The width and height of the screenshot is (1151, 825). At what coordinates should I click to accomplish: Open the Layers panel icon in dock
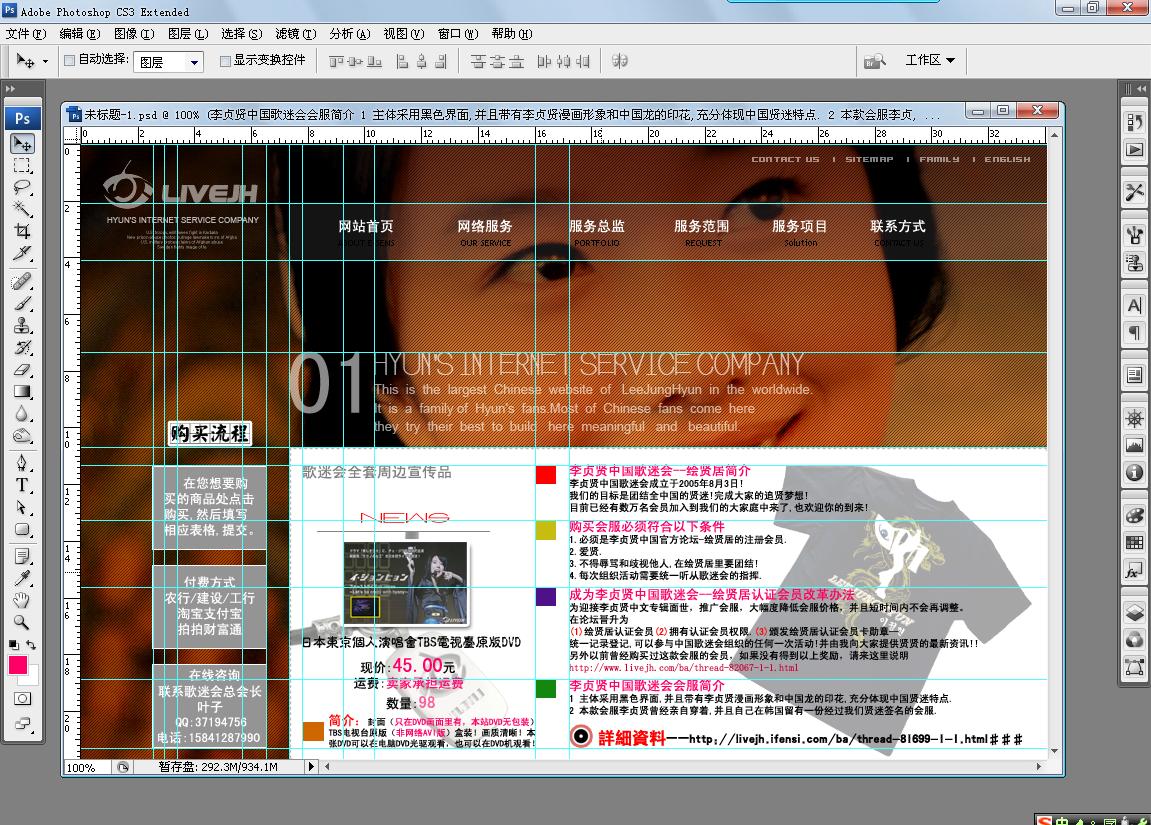pos(1134,611)
